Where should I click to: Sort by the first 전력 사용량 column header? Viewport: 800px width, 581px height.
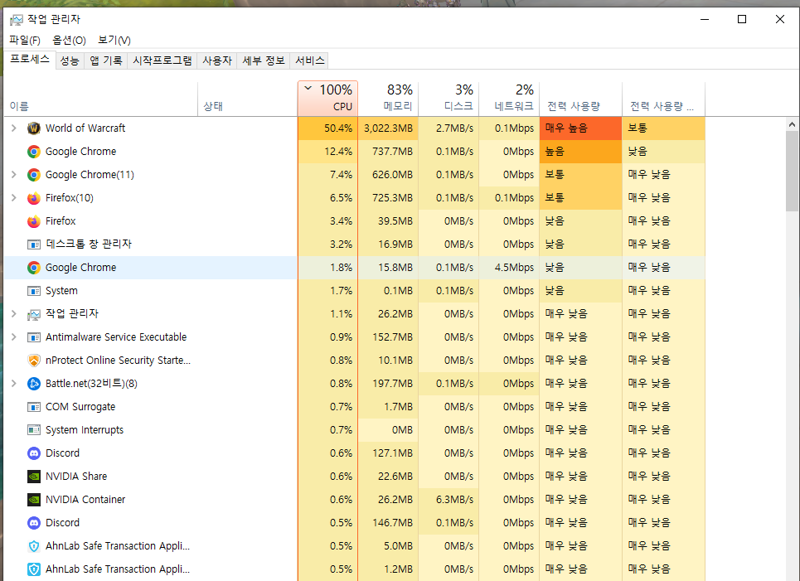coord(581,99)
